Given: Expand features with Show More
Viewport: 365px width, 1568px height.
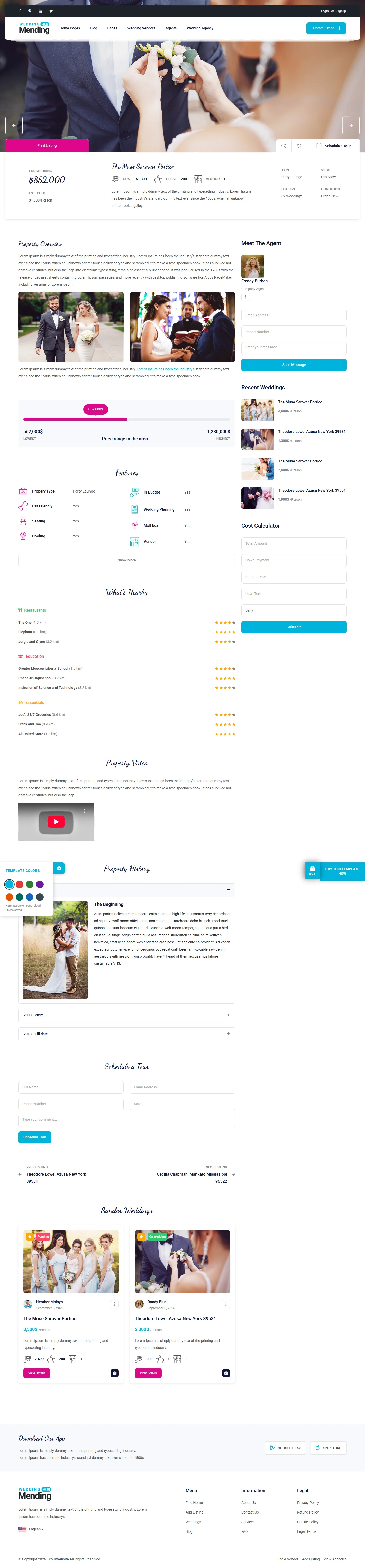Looking at the screenshot, I should pyautogui.click(x=126, y=560).
